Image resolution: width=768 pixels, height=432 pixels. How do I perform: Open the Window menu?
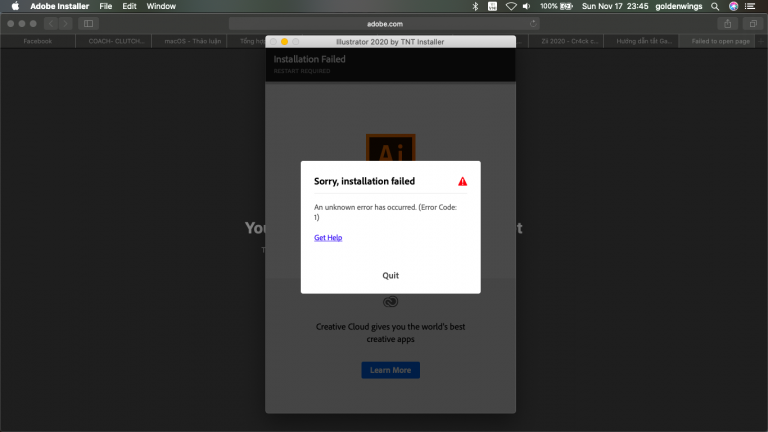(x=161, y=6)
